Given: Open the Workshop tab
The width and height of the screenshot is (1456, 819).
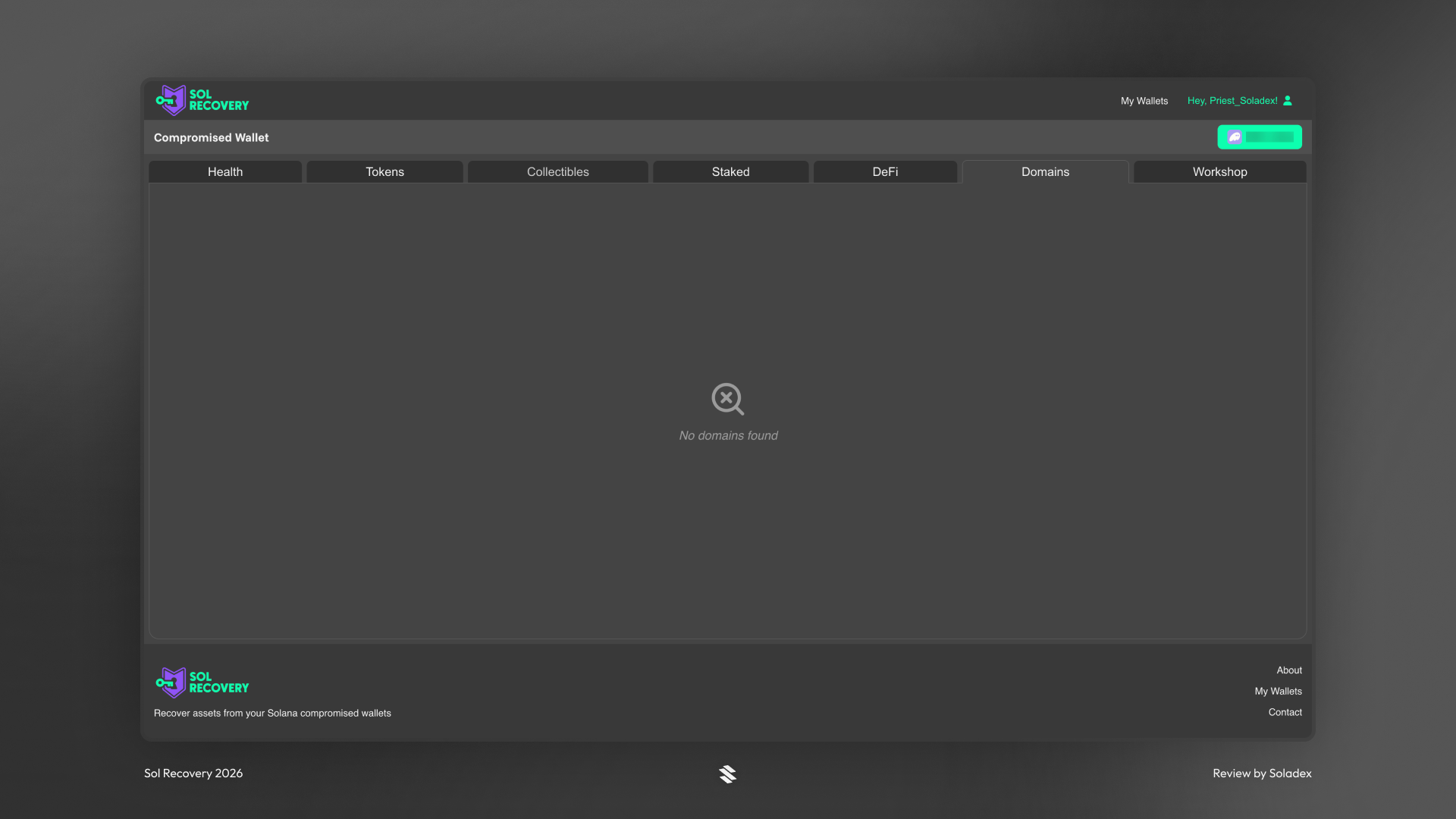Looking at the screenshot, I should click(1219, 171).
